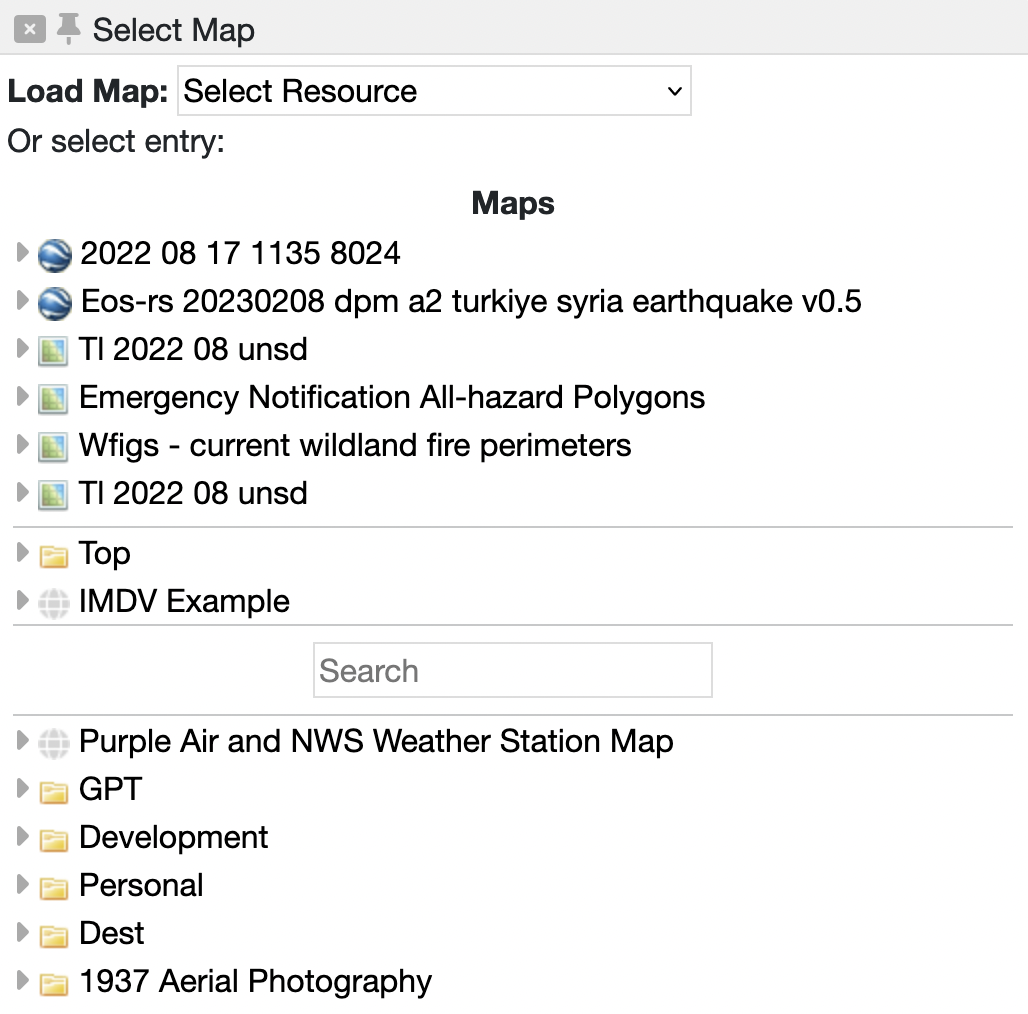Click the globe icon for 2022 08 17 1135 8024

[54, 255]
